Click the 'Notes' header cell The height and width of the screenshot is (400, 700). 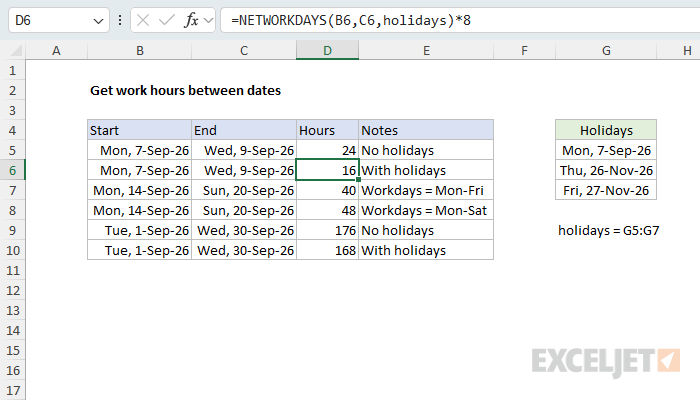pyautogui.click(x=426, y=130)
